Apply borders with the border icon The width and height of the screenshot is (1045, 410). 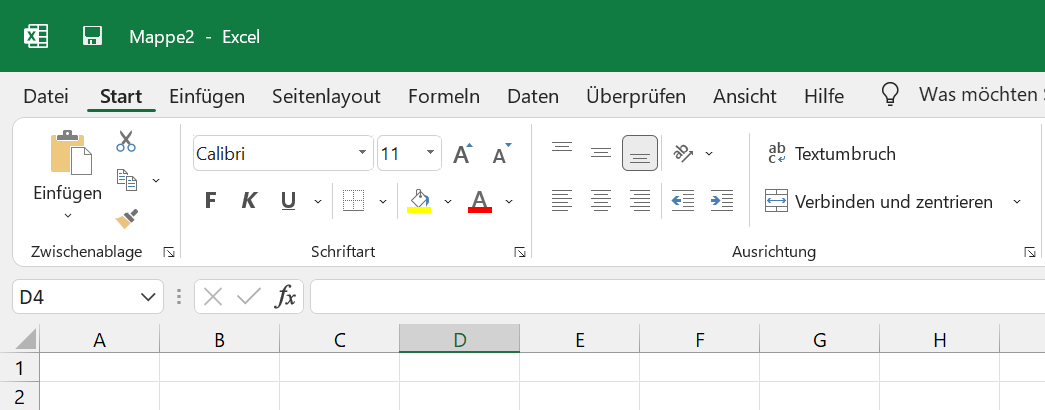353,201
